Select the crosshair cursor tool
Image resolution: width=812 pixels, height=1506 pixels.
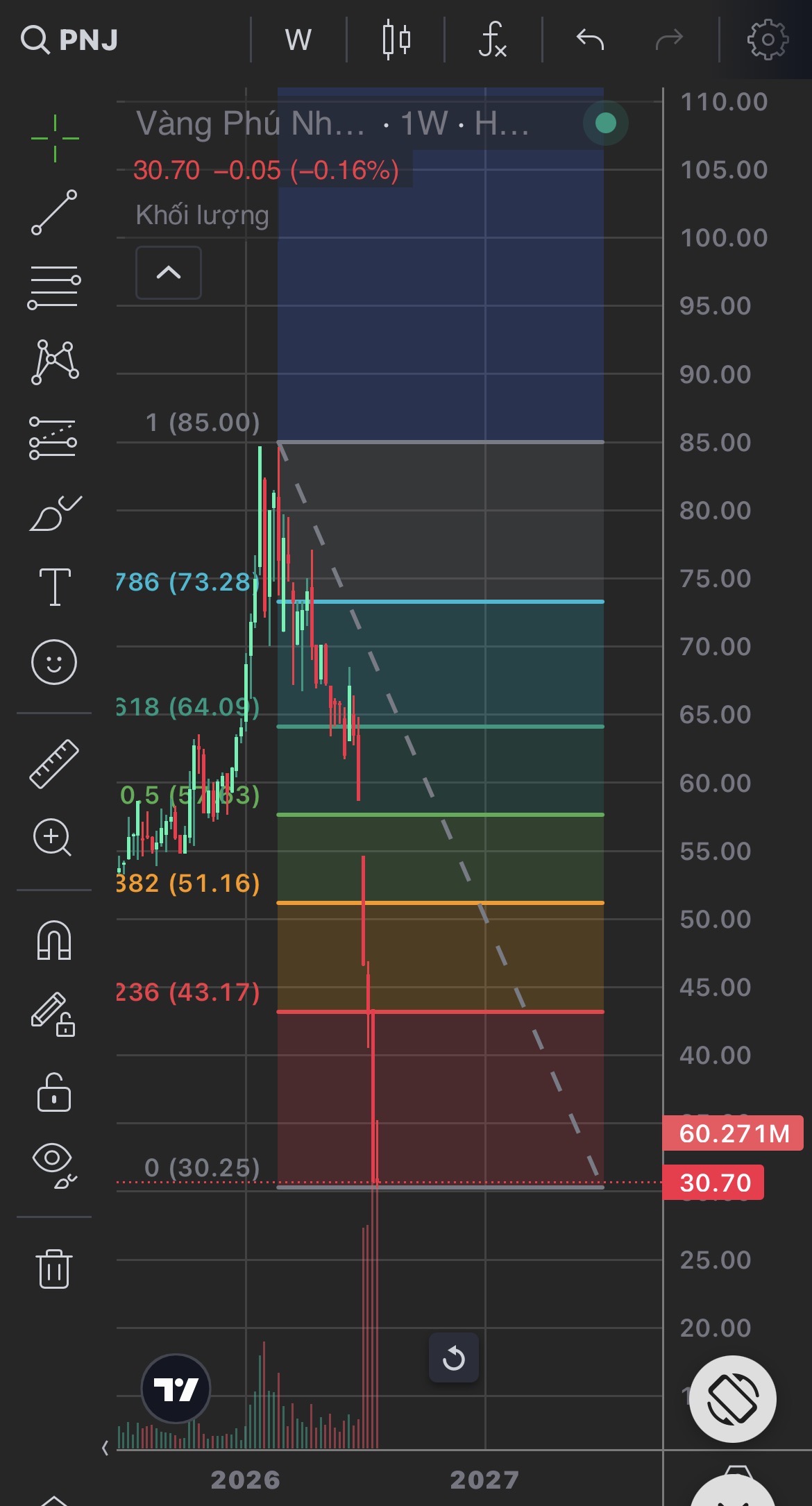pyautogui.click(x=55, y=139)
